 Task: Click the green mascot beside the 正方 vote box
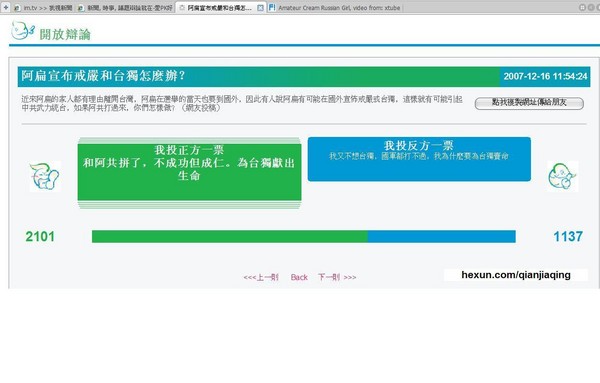click(x=44, y=176)
